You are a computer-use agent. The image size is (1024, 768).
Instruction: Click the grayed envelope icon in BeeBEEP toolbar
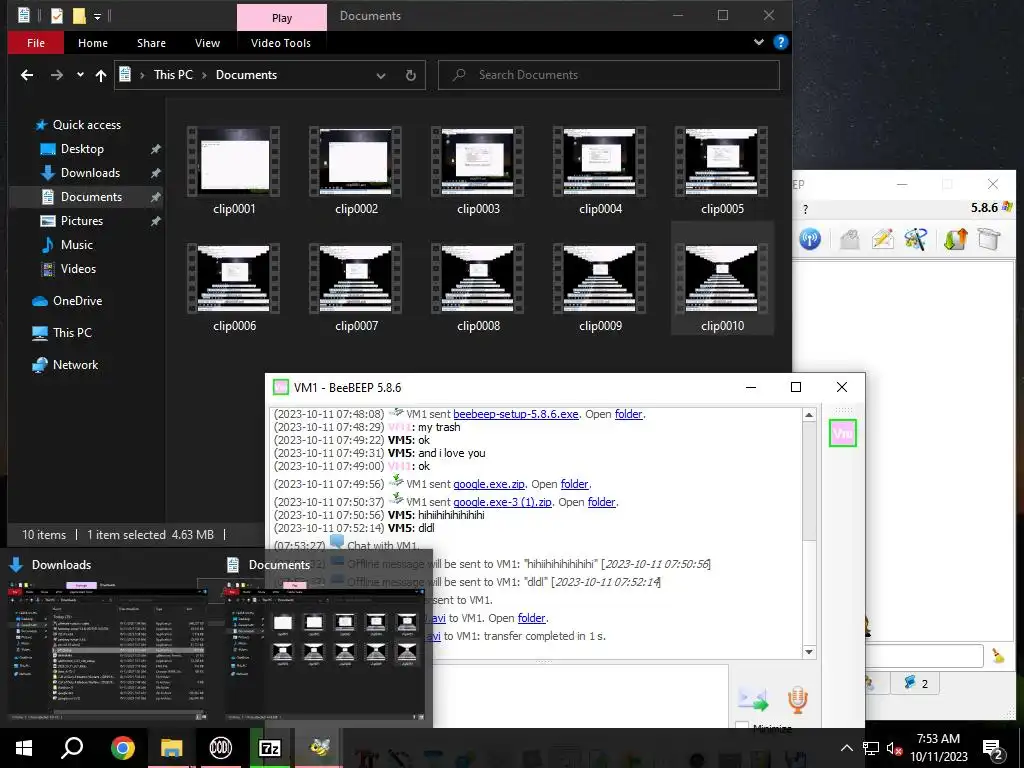pos(849,239)
